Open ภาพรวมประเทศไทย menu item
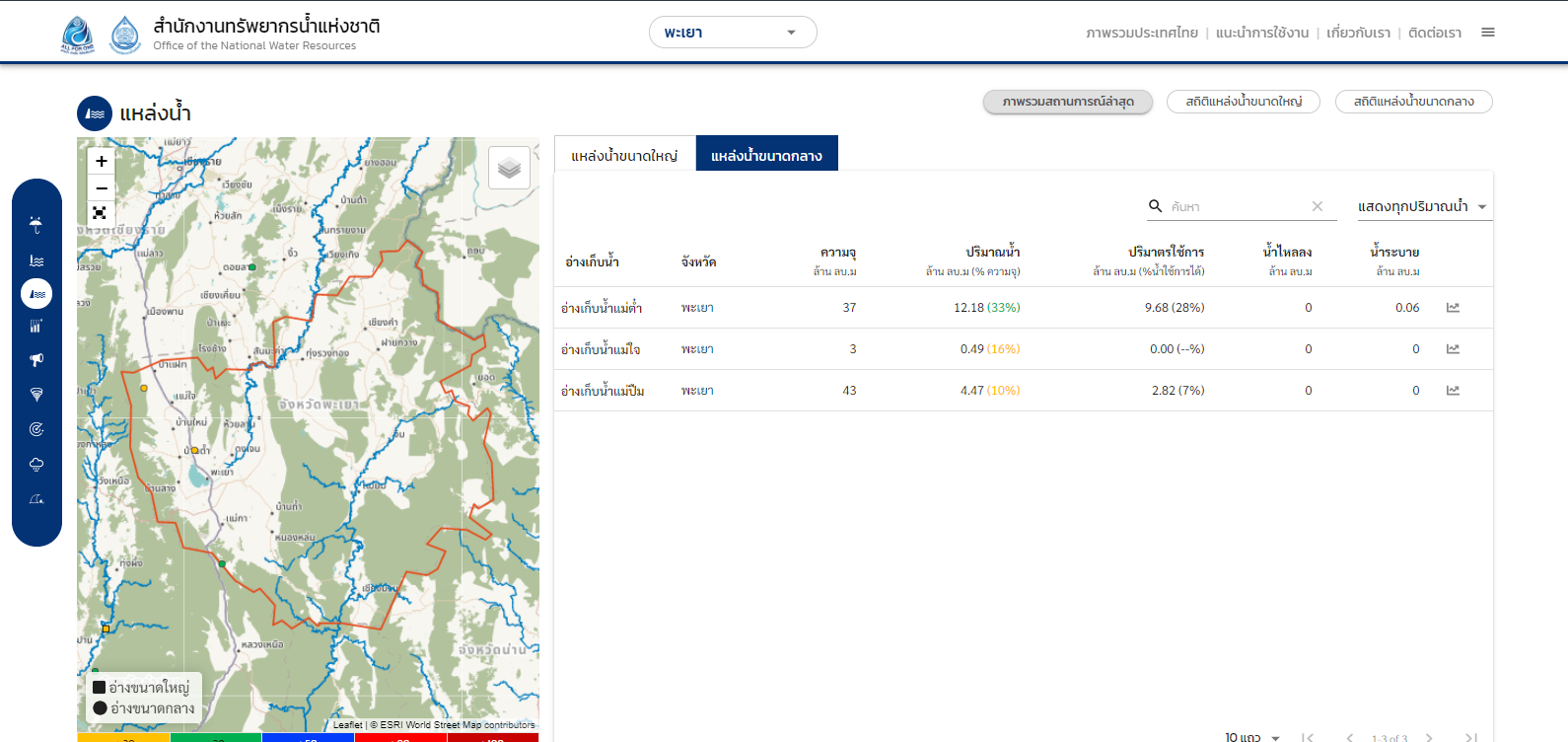The width and height of the screenshot is (1568, 742). [1142, 33]
